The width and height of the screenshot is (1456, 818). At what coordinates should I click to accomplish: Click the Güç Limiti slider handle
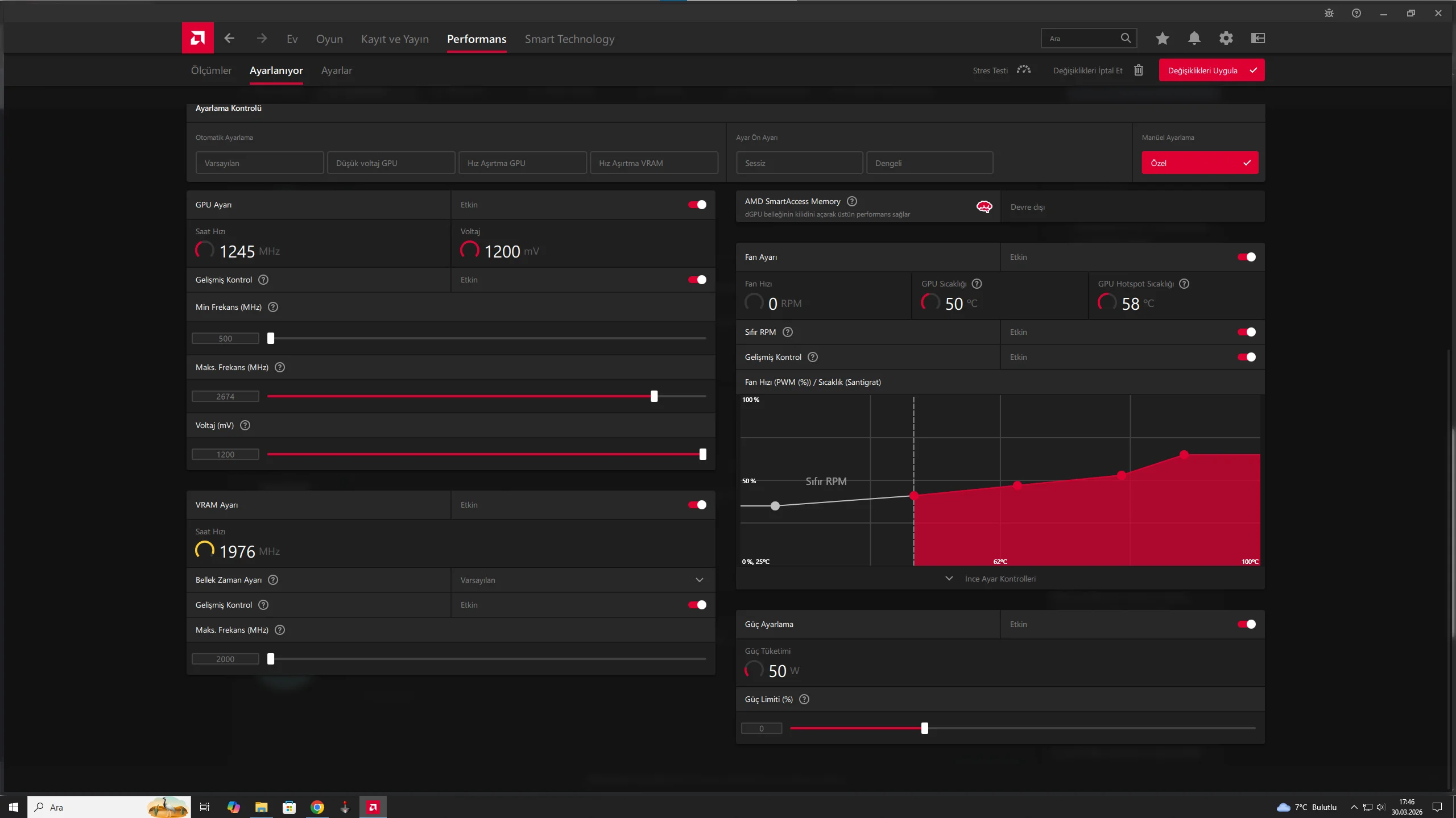924,728
